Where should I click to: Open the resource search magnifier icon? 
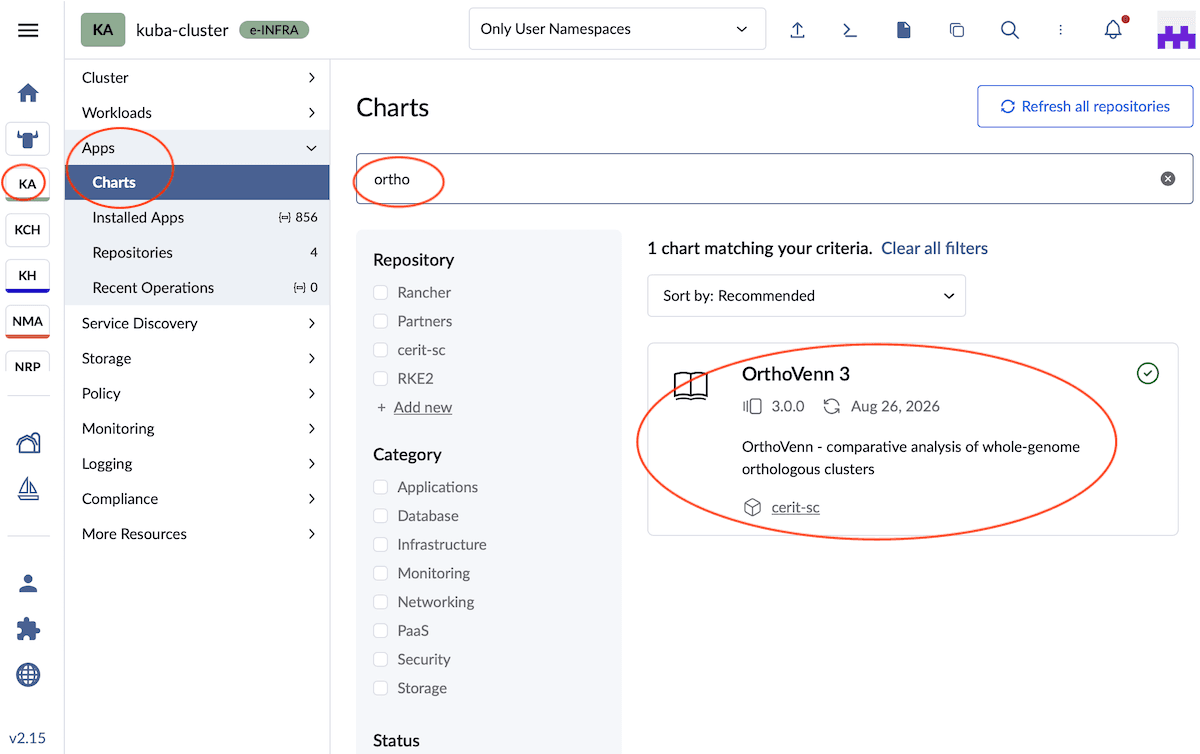1010,30
